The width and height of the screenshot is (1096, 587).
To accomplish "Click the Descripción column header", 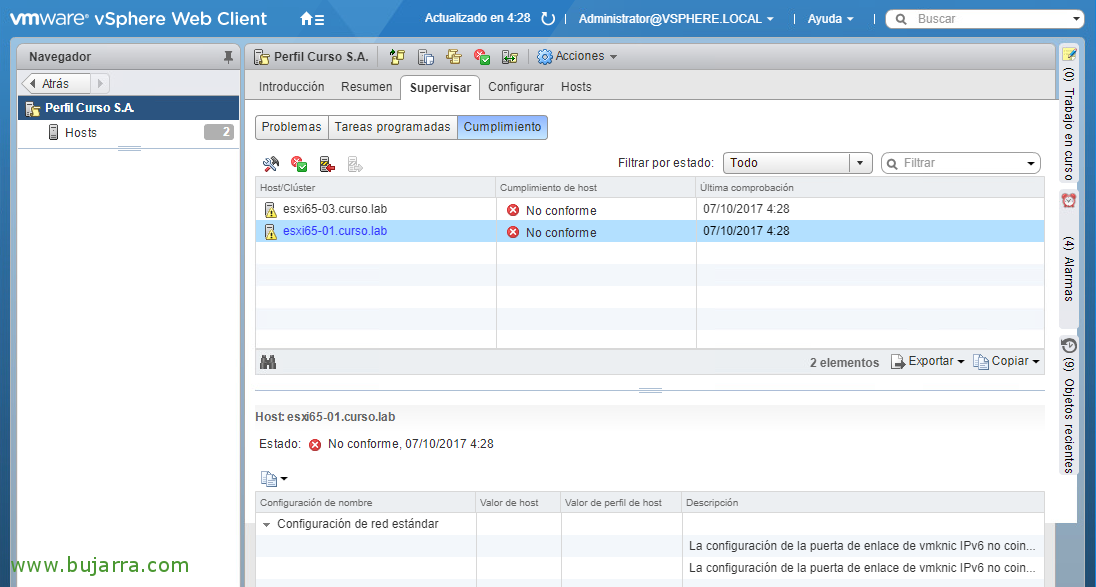I will 863,503.
